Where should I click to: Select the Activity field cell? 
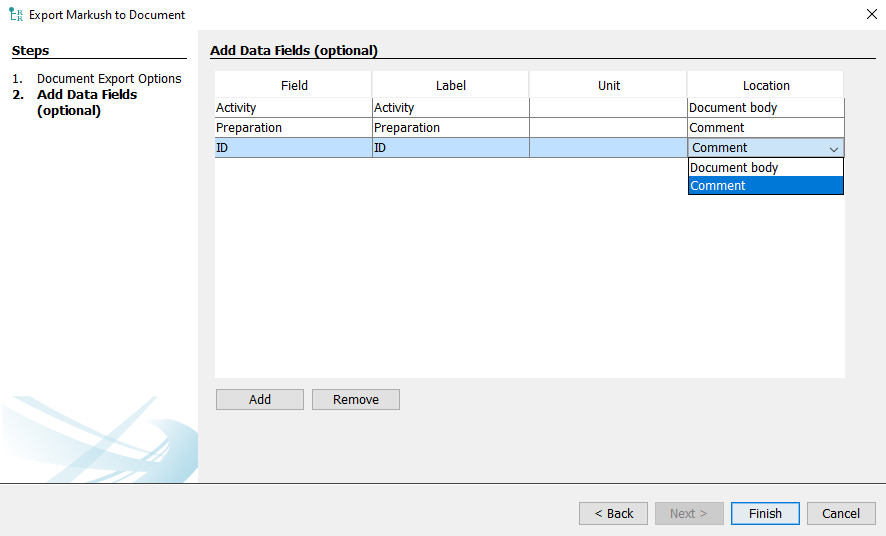293,108
